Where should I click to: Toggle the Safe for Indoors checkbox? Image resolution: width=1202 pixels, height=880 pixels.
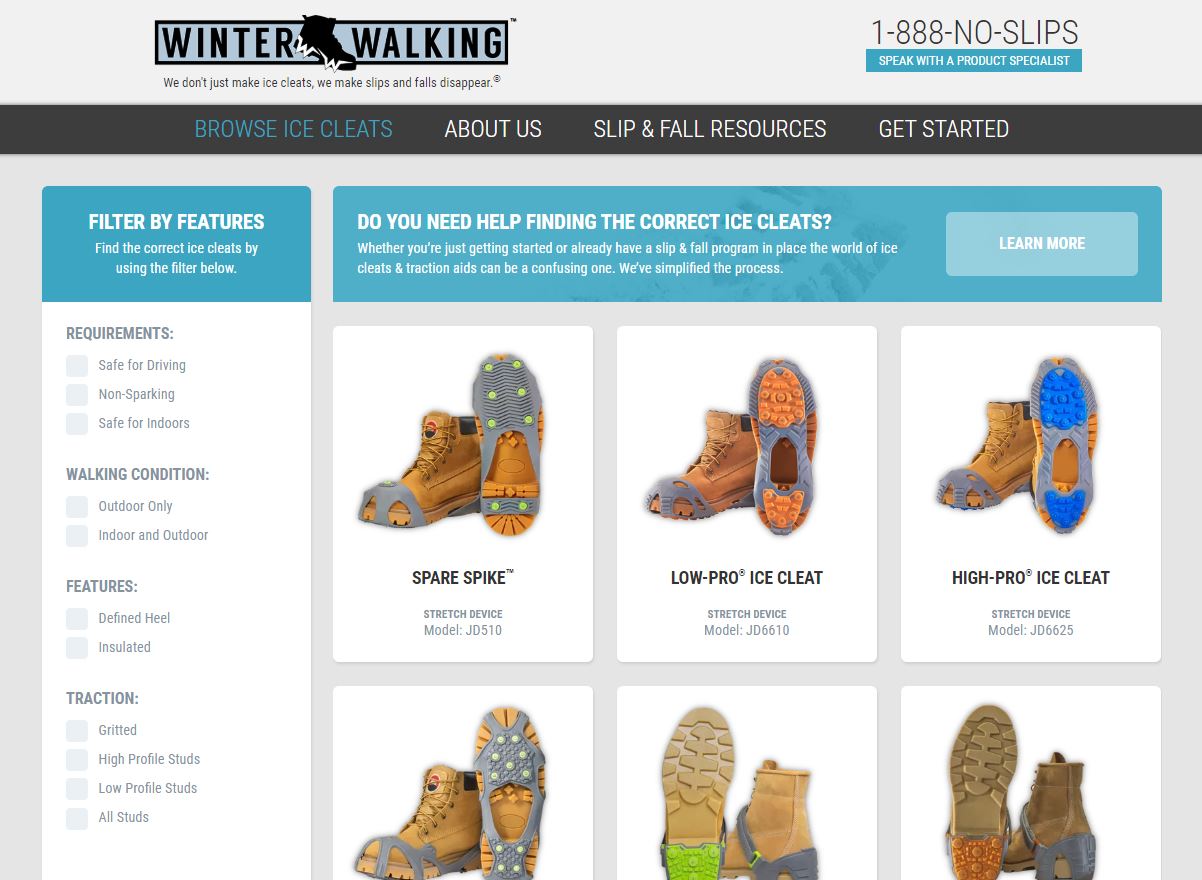click(77, 423)
